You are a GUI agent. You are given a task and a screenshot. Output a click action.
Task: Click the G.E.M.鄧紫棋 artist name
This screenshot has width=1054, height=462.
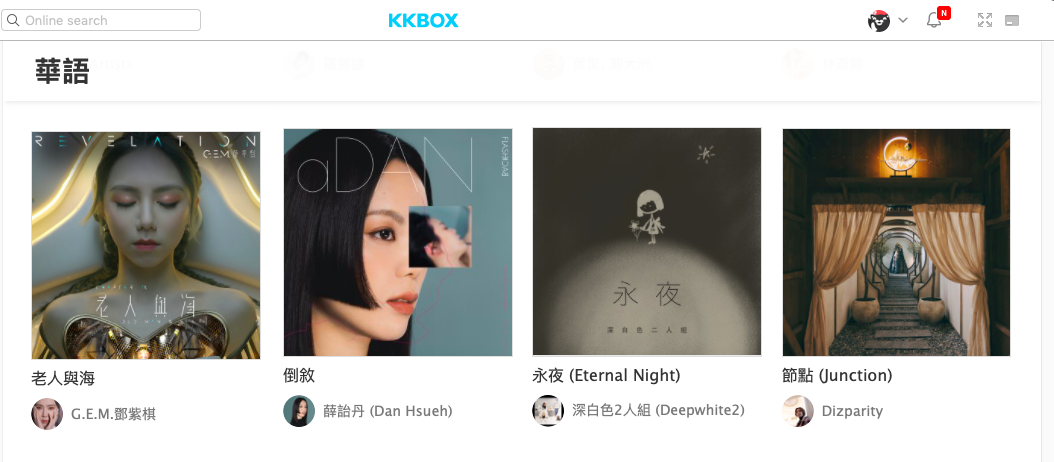114,414
